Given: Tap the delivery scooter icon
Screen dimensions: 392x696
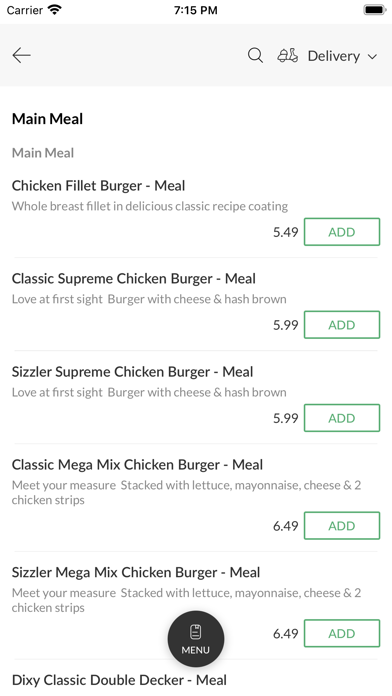Looking at the screenshot, I should 288,55.
